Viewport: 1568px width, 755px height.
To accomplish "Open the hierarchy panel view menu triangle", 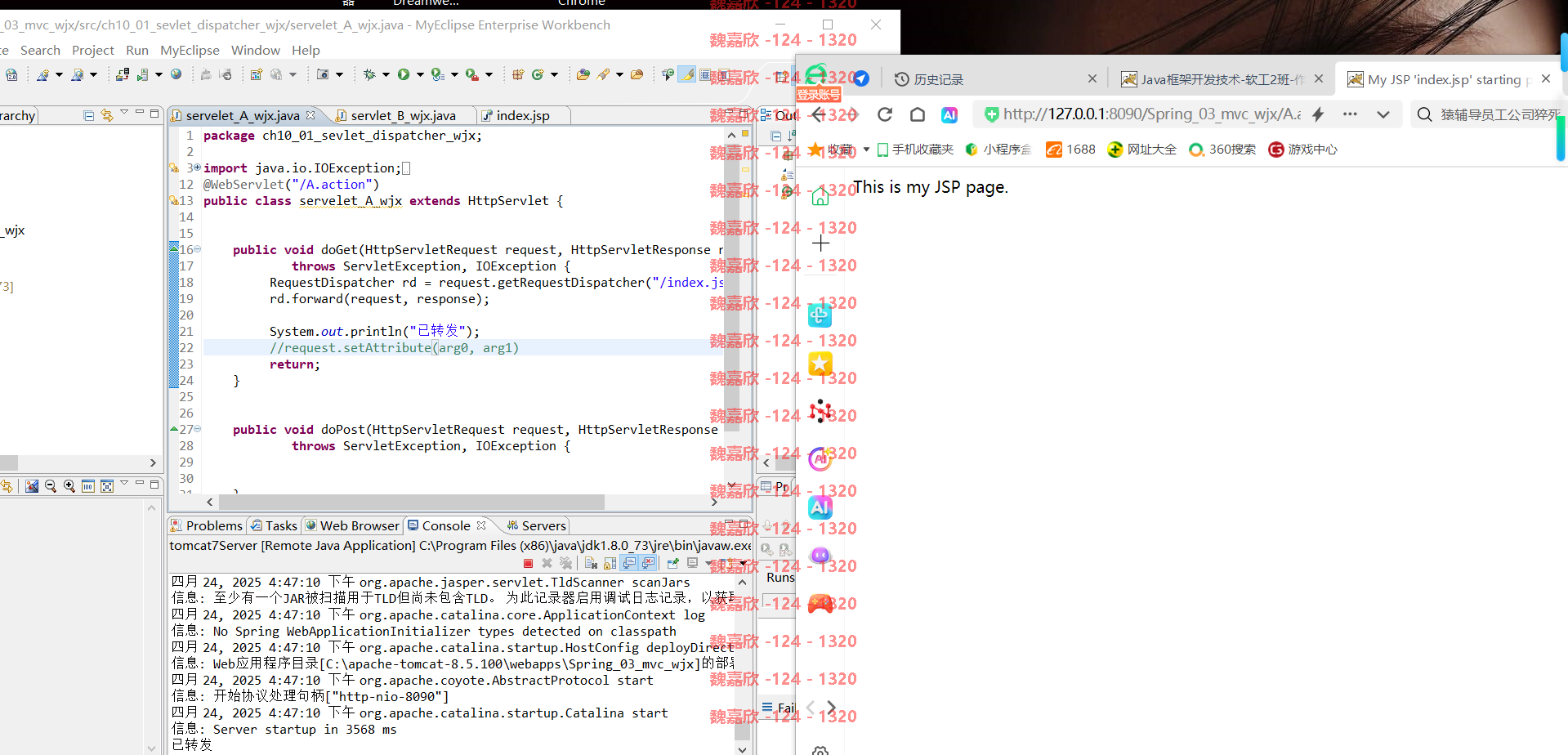I will coord(124,112).
